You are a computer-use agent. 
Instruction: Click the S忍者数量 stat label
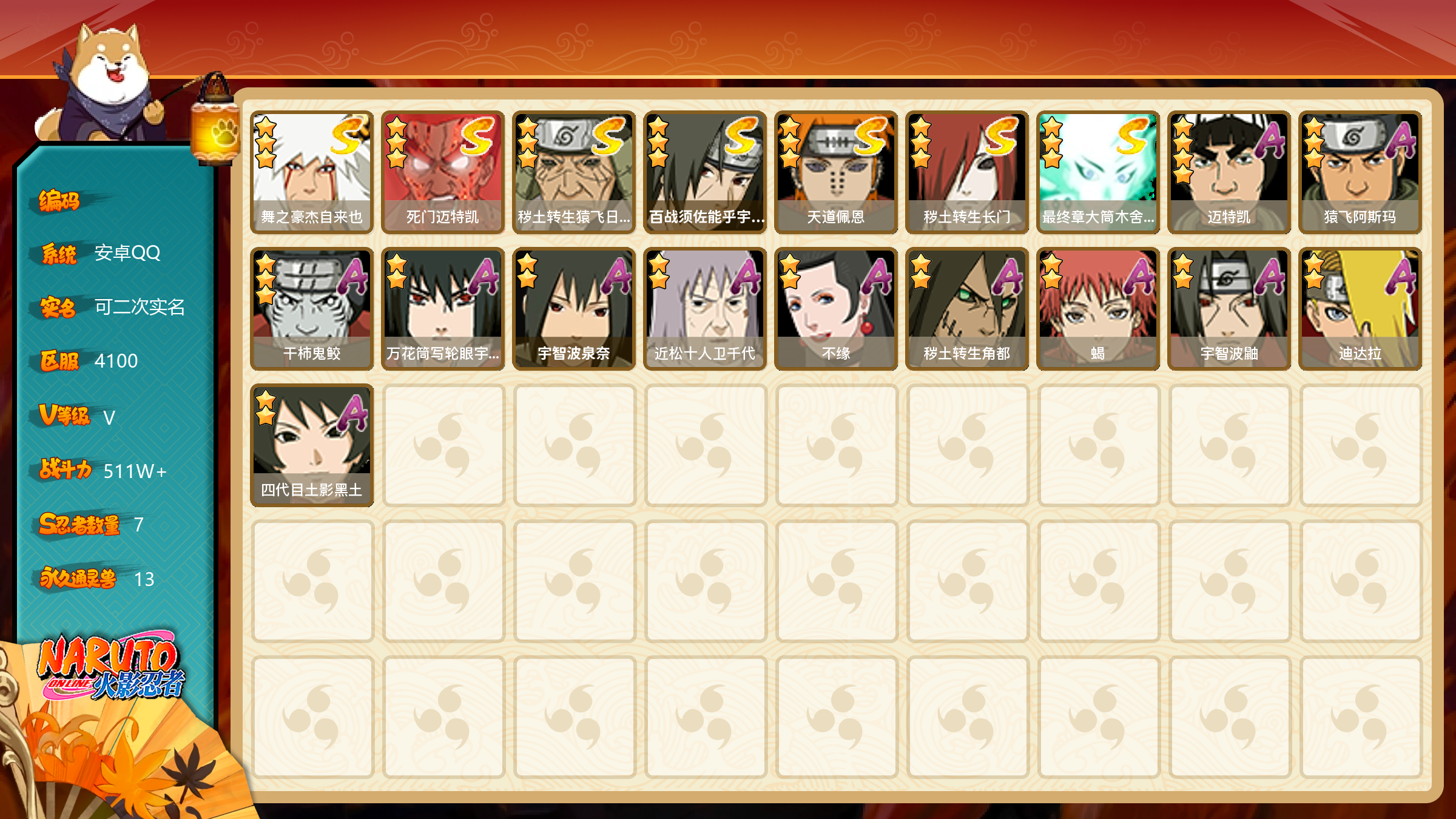coord(79,524)
